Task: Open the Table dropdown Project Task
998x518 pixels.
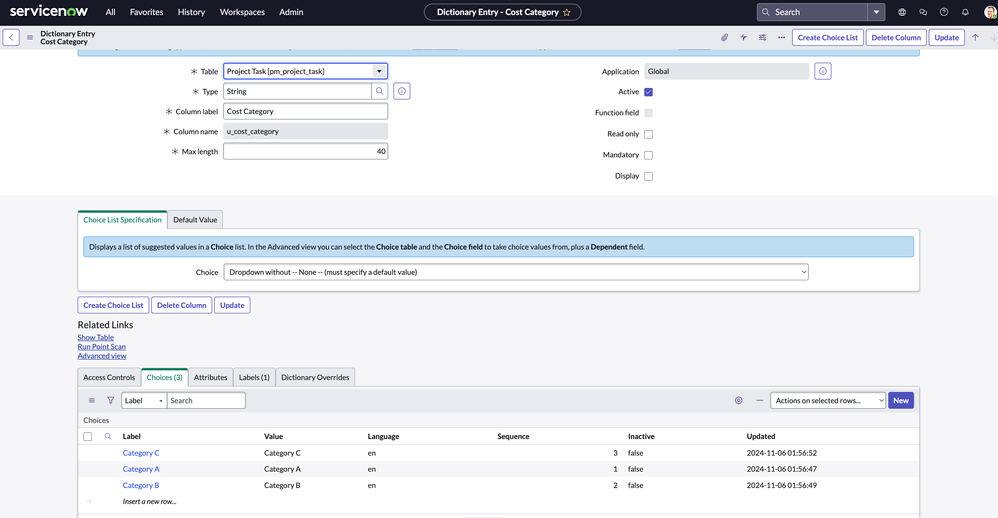Action: coord(306,71)
